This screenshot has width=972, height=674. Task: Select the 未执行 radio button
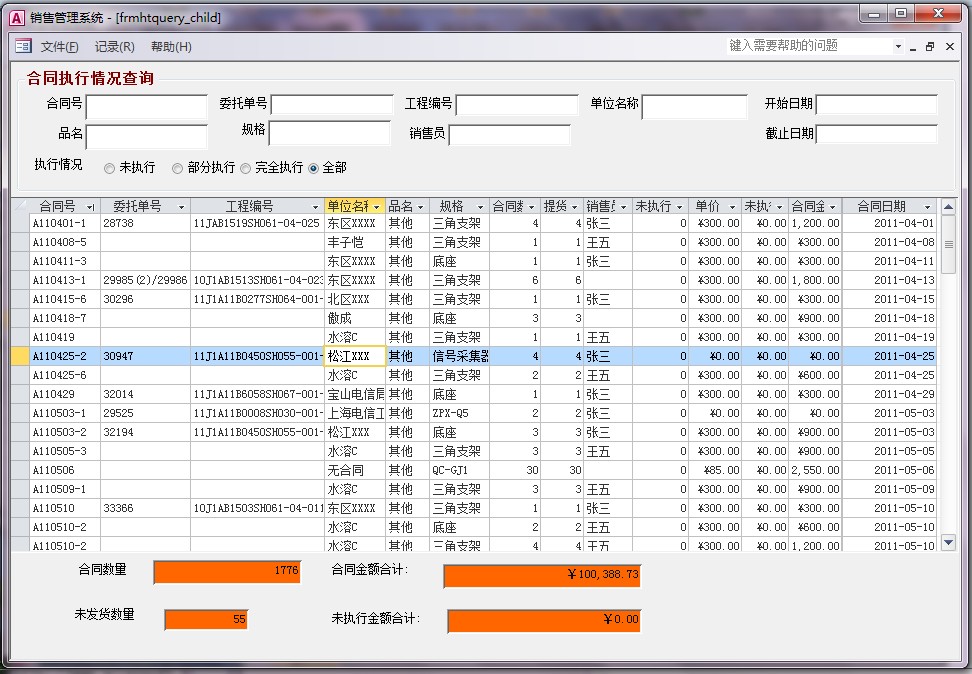110,168
